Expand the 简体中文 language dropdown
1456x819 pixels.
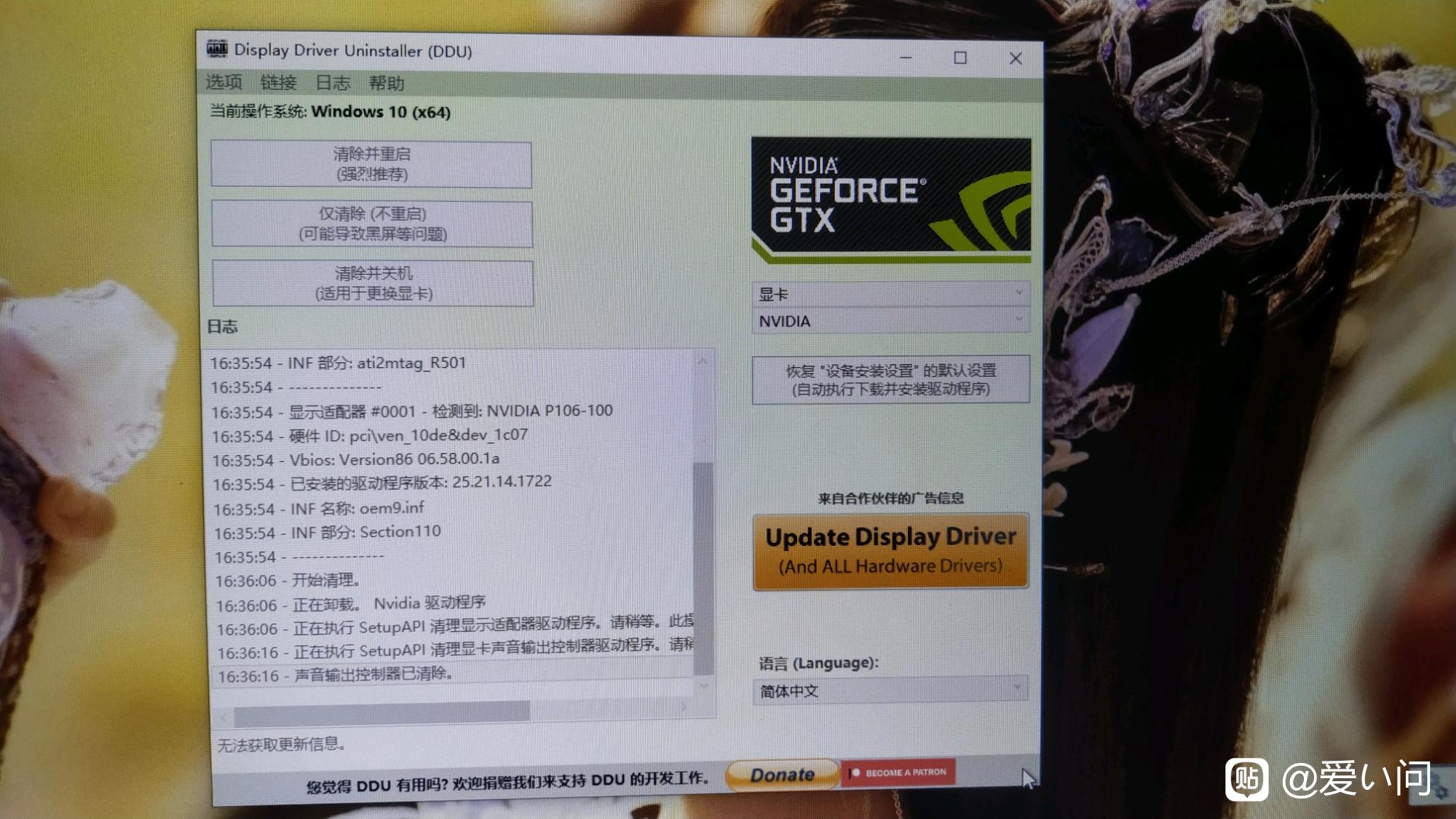891,690
